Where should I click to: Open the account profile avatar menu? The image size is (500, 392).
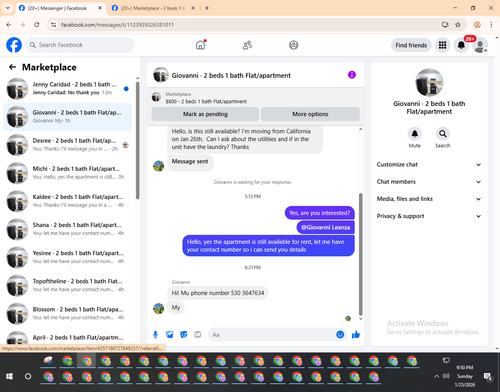(480, 45)
